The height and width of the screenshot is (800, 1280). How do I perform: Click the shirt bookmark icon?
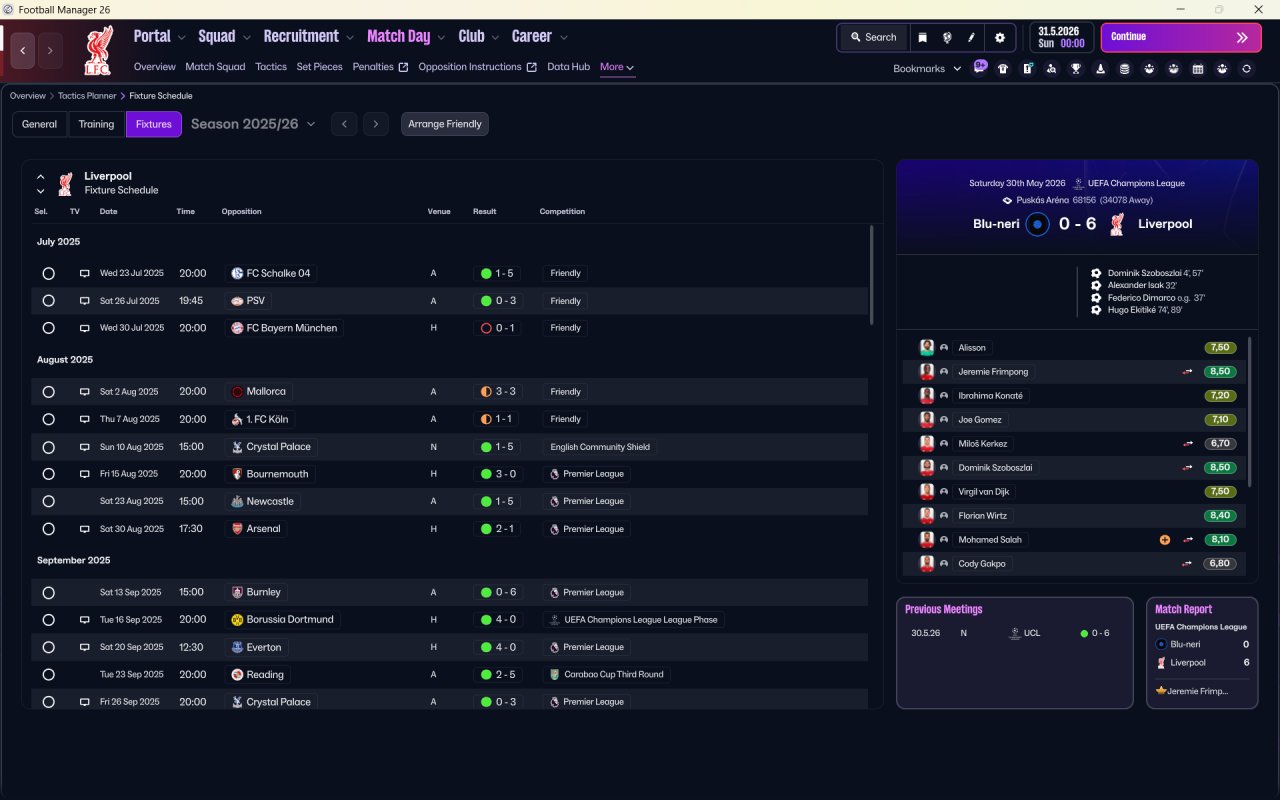pos(1003,69)
